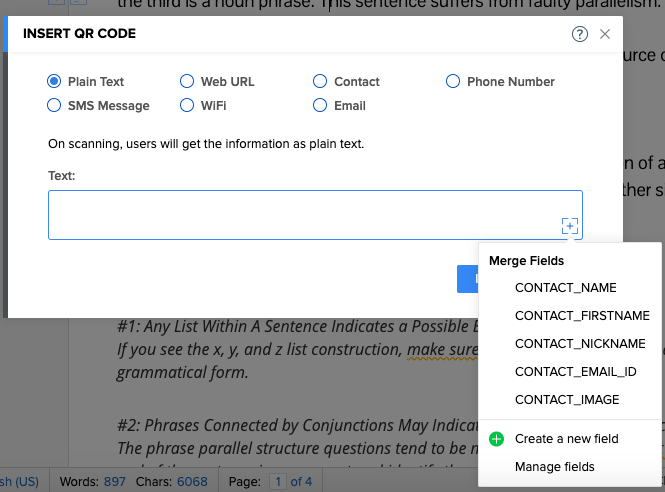
Task: Switch QR type to Email
Action: tap(320, 105)
